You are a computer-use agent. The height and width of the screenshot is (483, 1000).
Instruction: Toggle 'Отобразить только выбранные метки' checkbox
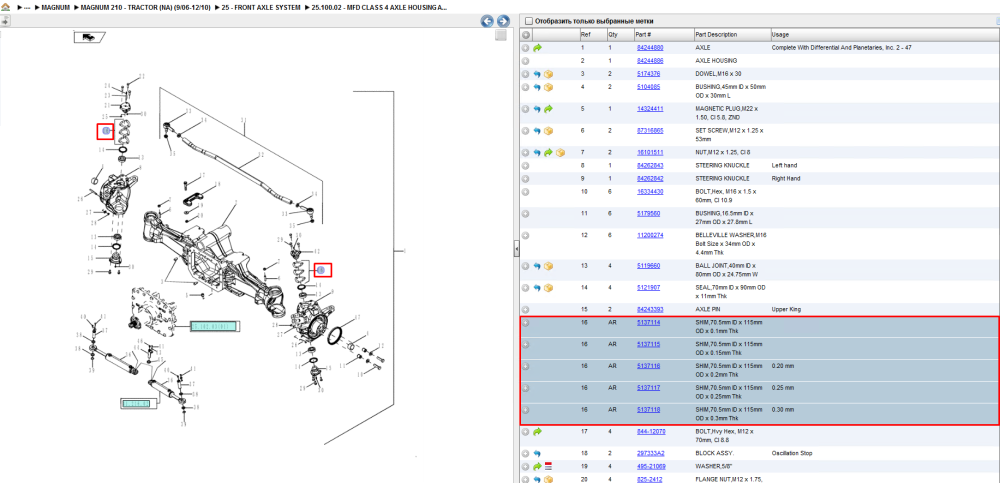click(528, 21)
